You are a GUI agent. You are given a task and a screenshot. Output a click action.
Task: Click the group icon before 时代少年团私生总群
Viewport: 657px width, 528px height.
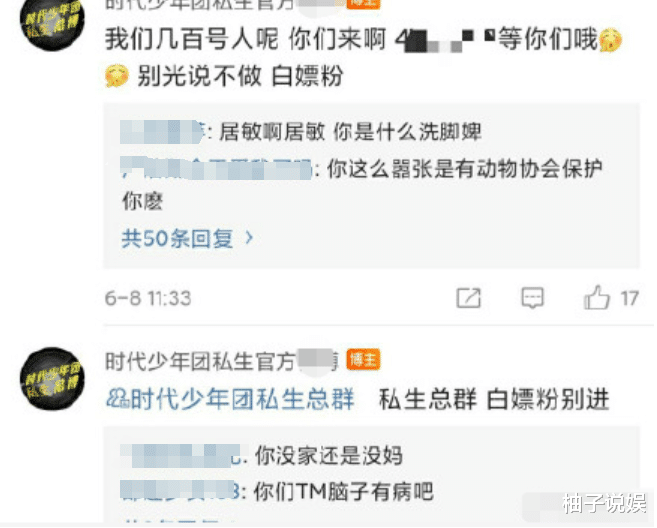pyautogui.click(x=117, y=399)
